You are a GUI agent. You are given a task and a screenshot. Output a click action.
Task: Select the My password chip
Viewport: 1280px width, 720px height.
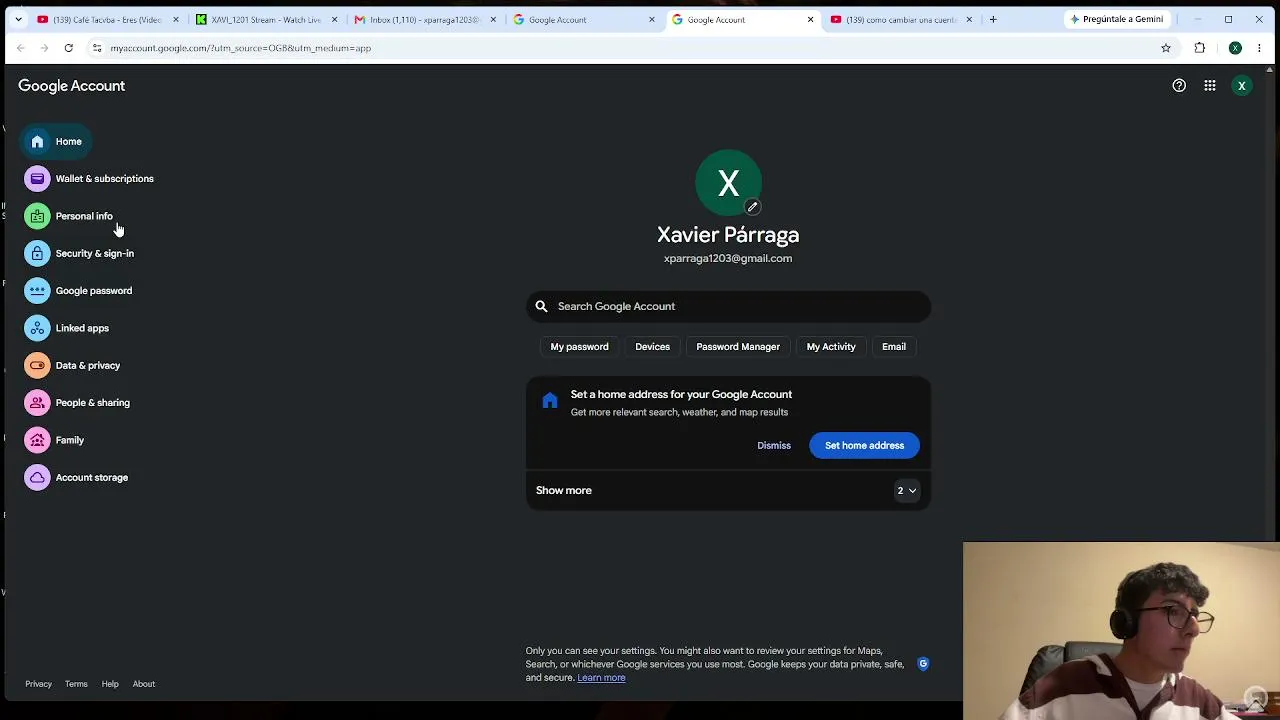point(579,347)
